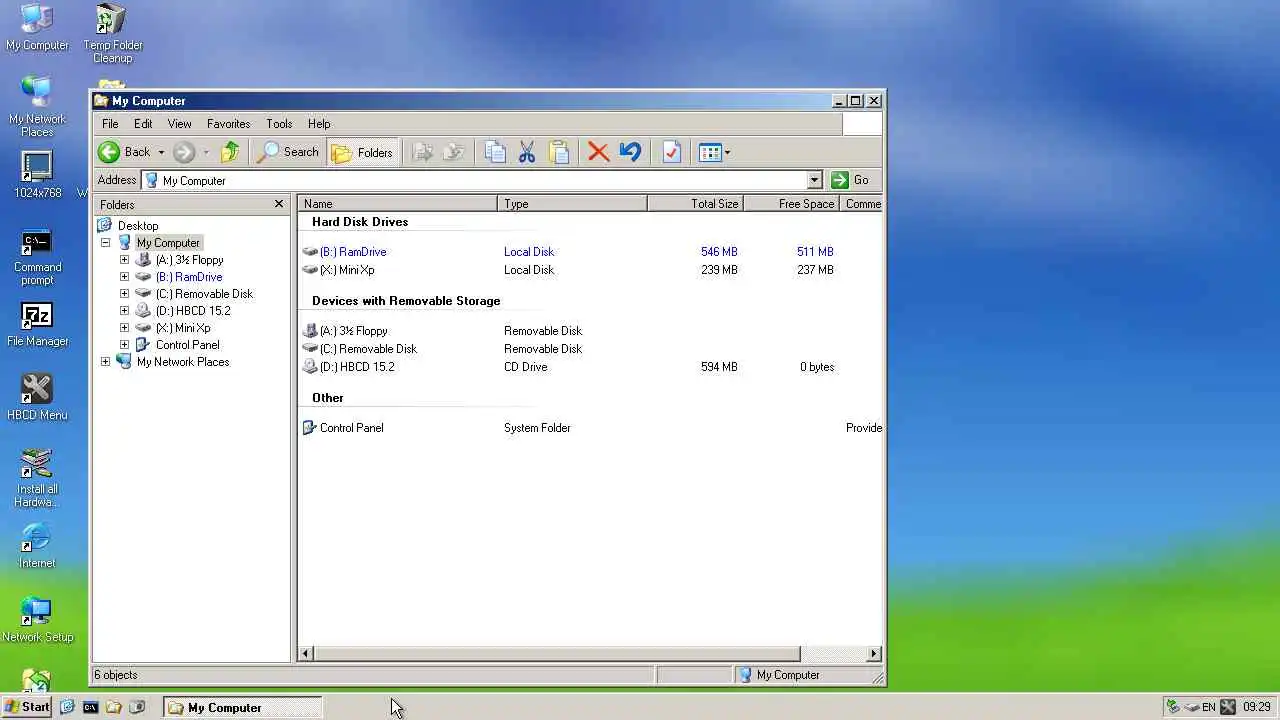
Task: Open the View menu
Action: point(179,124)
